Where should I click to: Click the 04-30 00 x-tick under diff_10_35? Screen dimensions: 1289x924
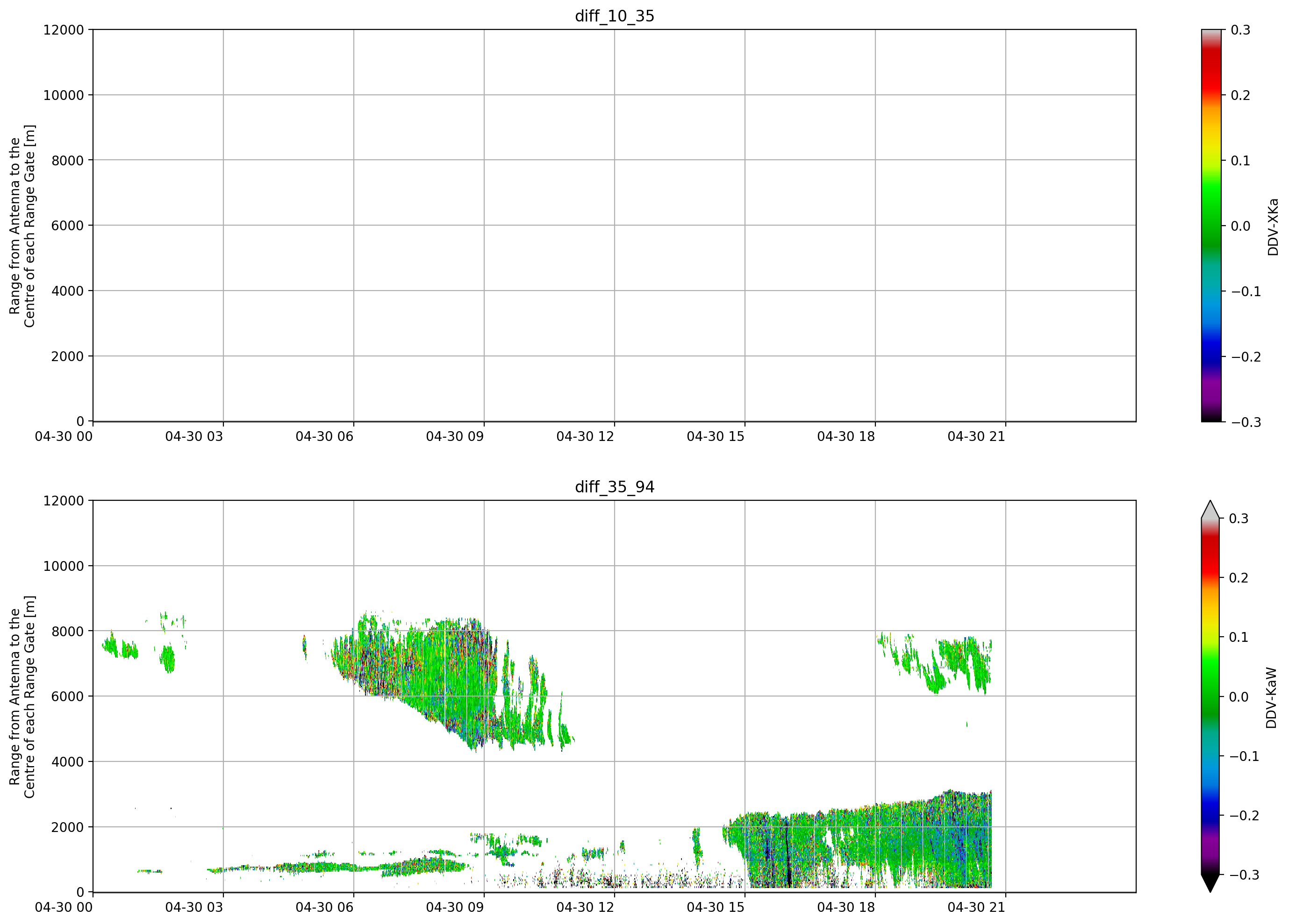point(64,436)
